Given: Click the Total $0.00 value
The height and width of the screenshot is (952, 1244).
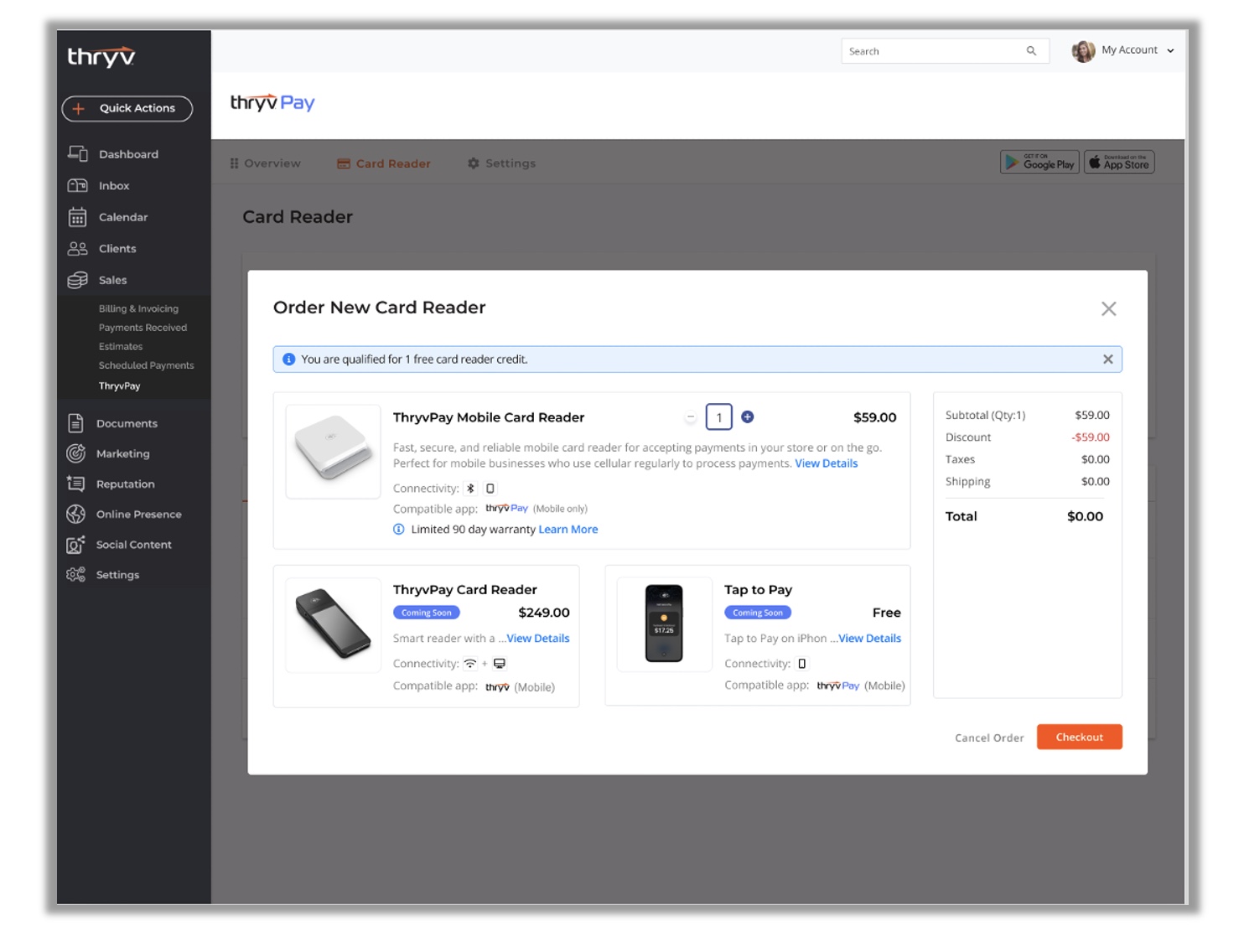Looking at the screenshot, I should (x=1085, y=516).
